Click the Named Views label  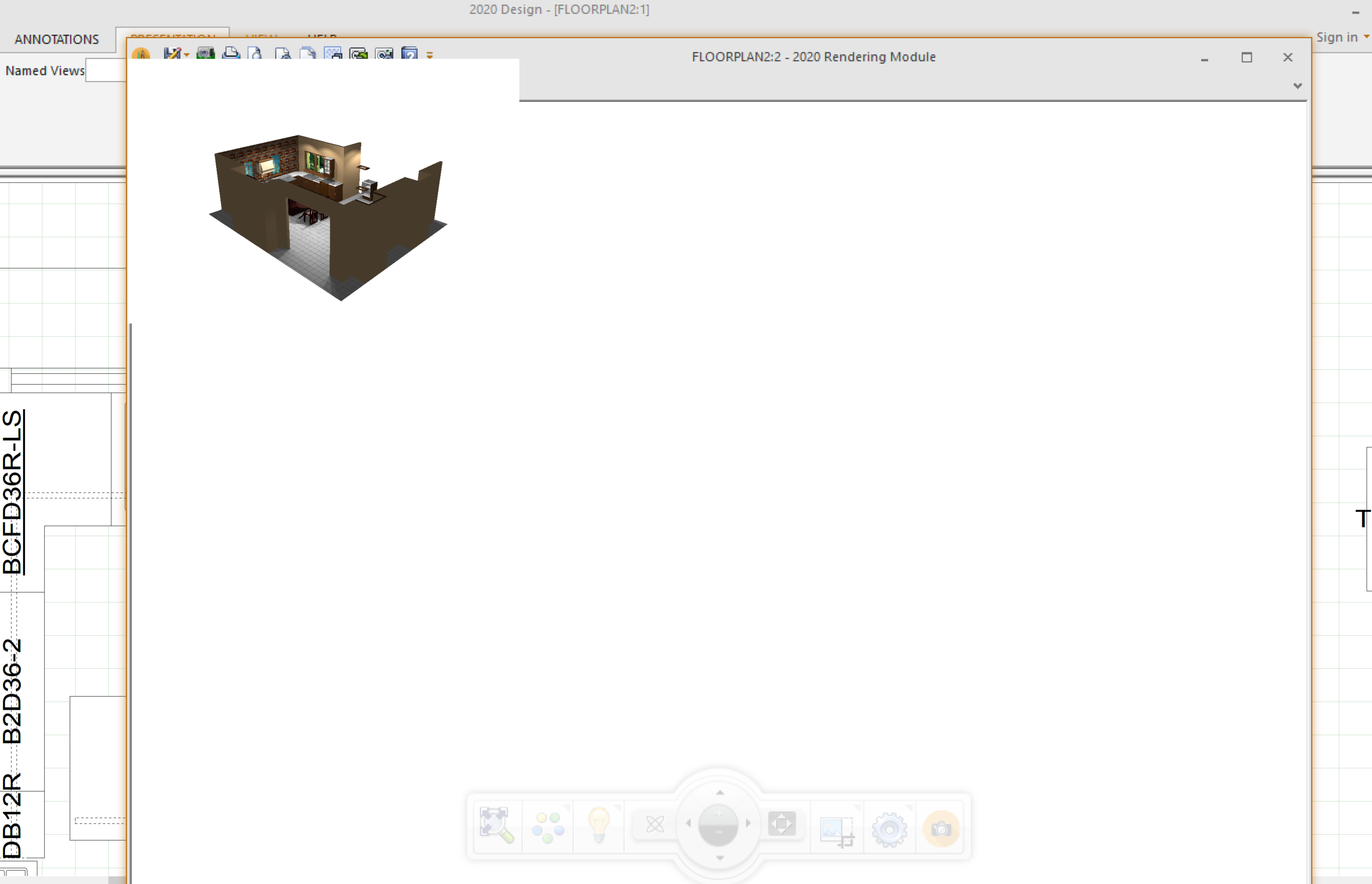45,71
